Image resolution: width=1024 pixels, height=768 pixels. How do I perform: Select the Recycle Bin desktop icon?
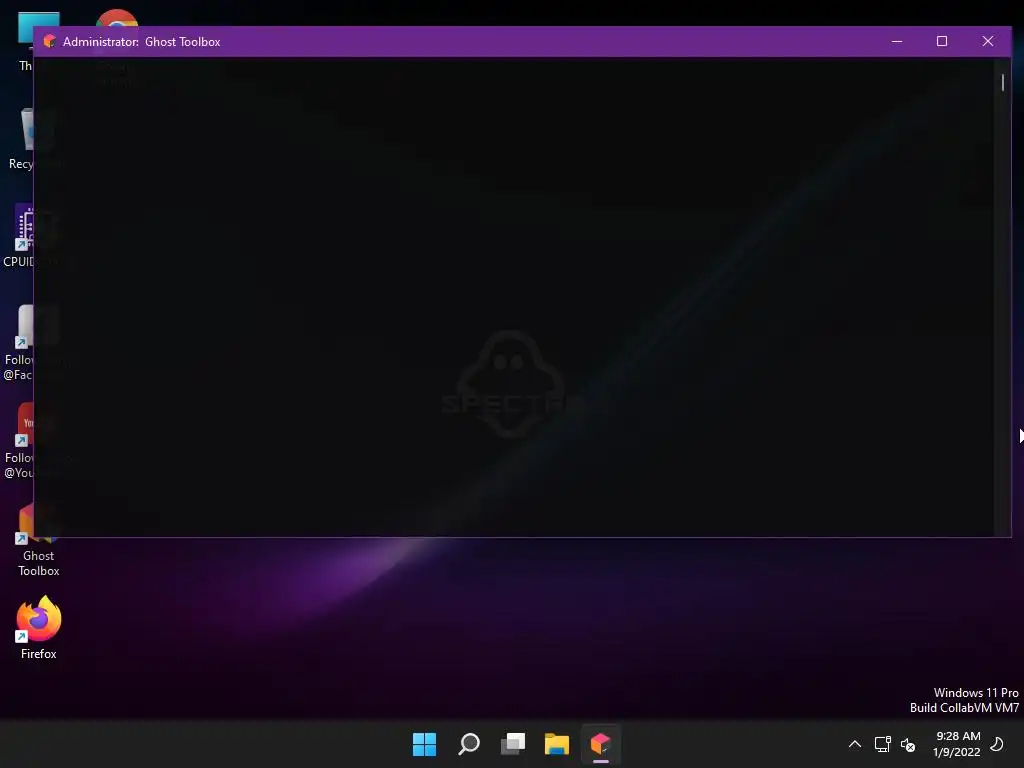(x=20, y=139)
